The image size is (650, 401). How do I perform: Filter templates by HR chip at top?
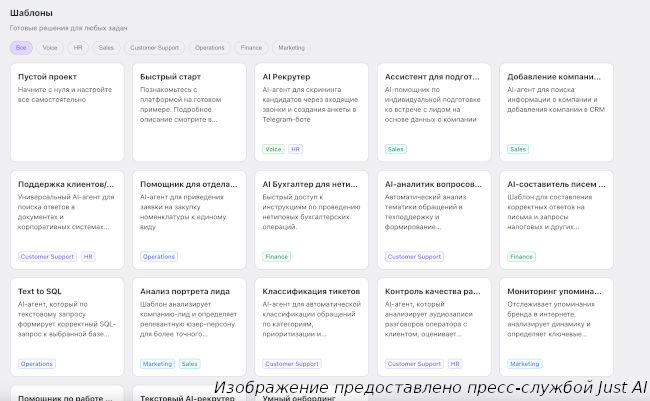tap(78, 47)
